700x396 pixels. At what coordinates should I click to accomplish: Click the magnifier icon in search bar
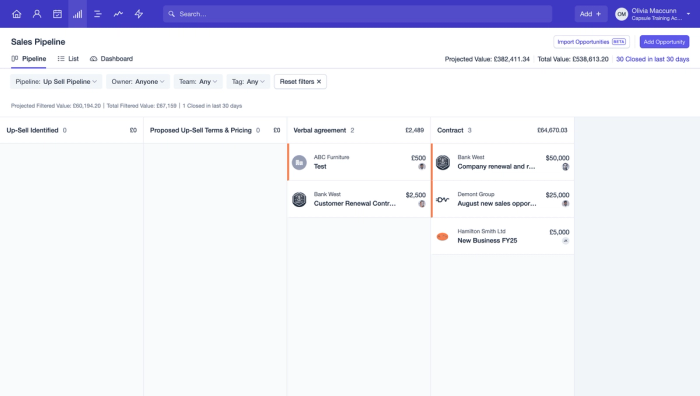coord(171,14)
